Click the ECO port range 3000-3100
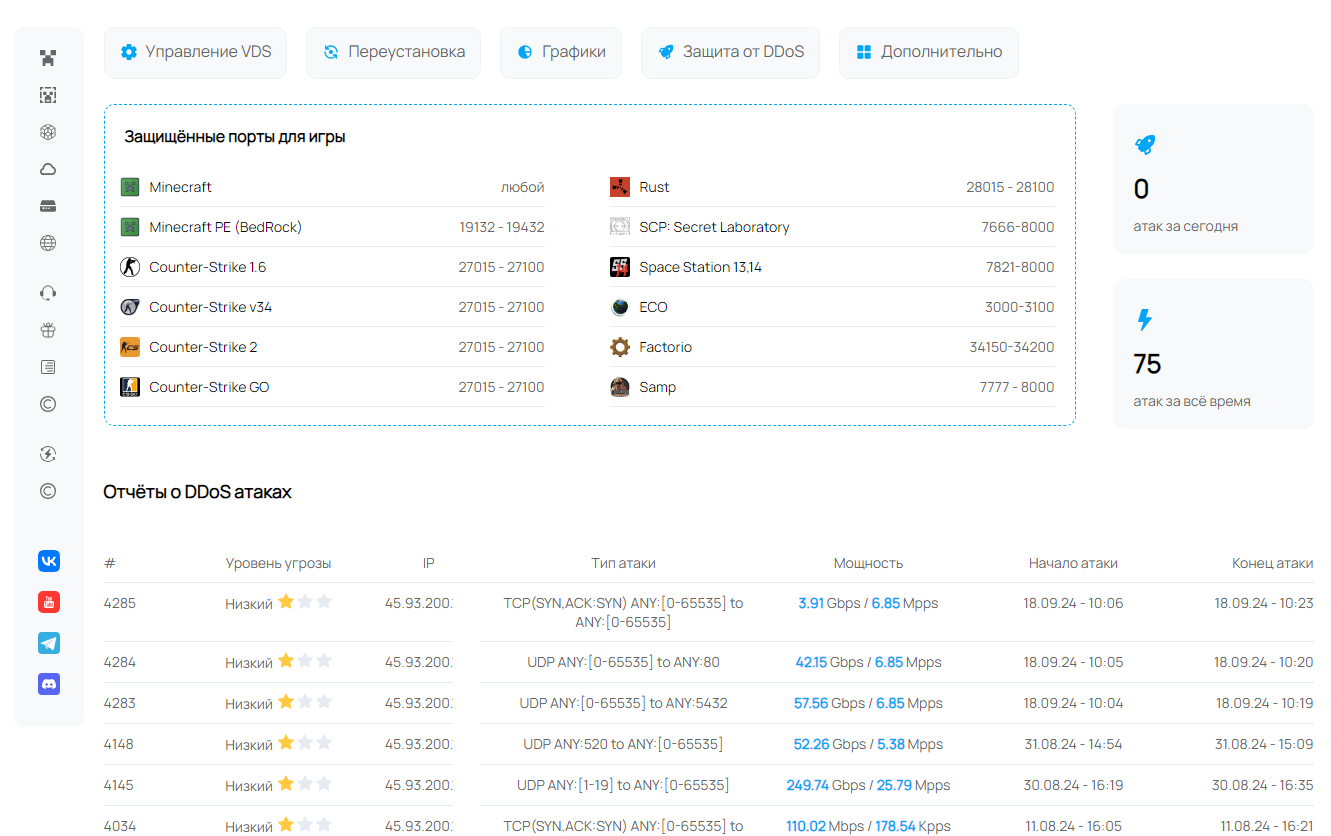The width and height of the screenshot is (1331, 836). click(x=1020, y=307)
